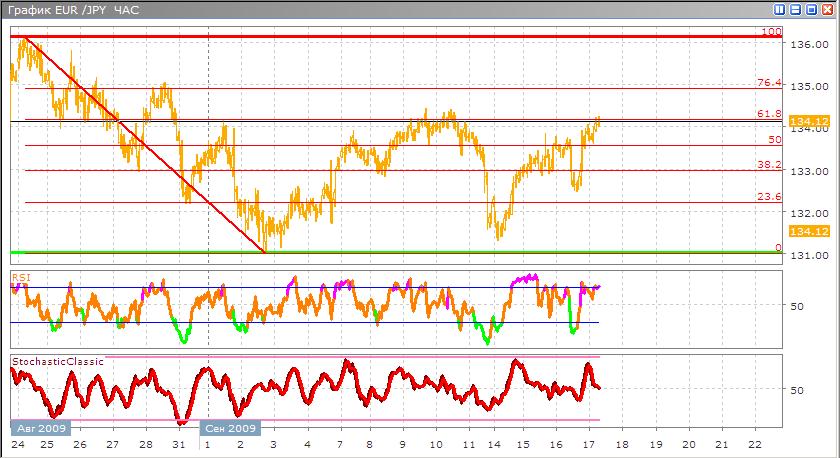Click the 100 Fibonacci level label
Screen dimensions: 840x458
pyautogui.click(x=771, y=32)
